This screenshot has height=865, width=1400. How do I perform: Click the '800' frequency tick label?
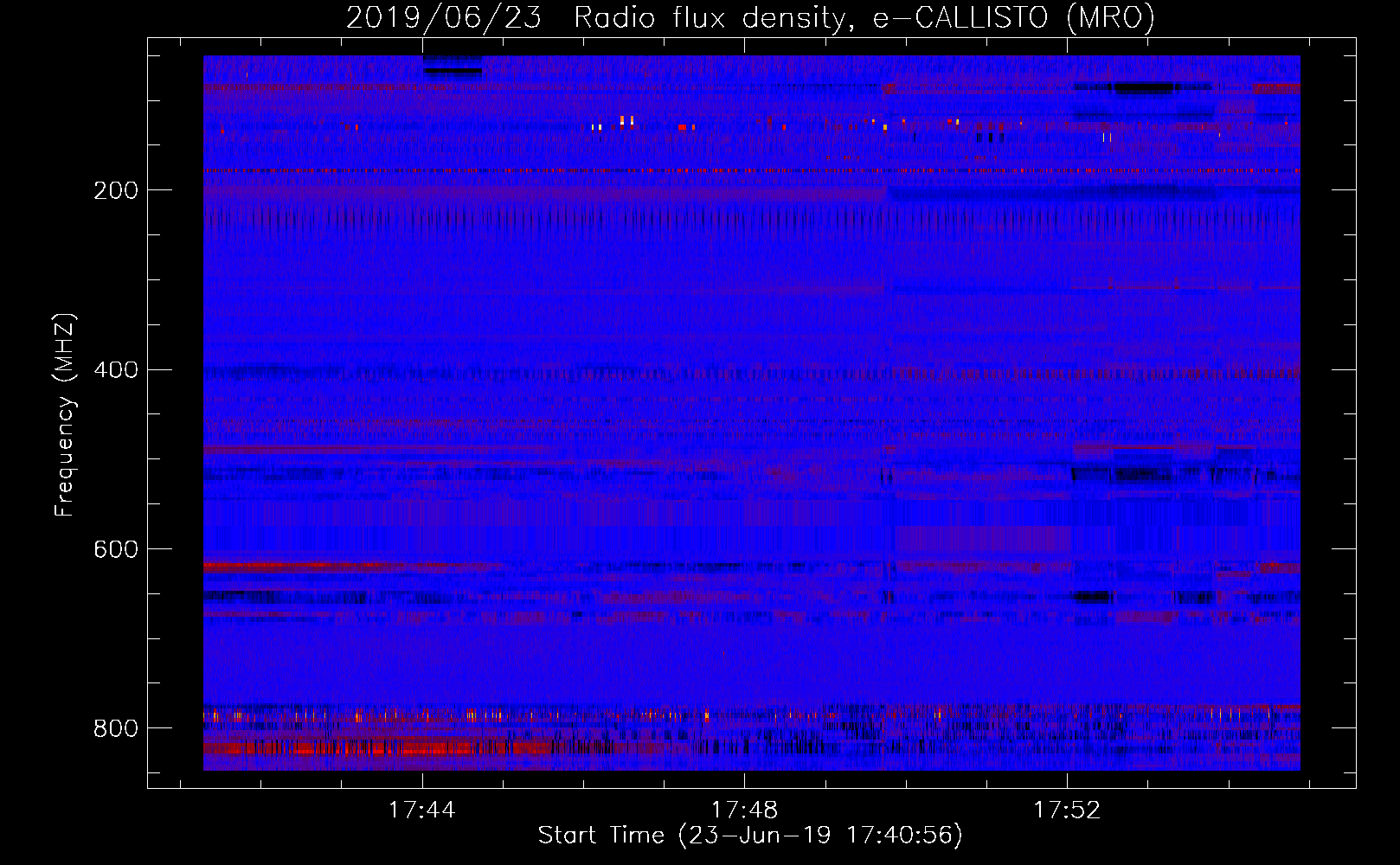[115, 728]
